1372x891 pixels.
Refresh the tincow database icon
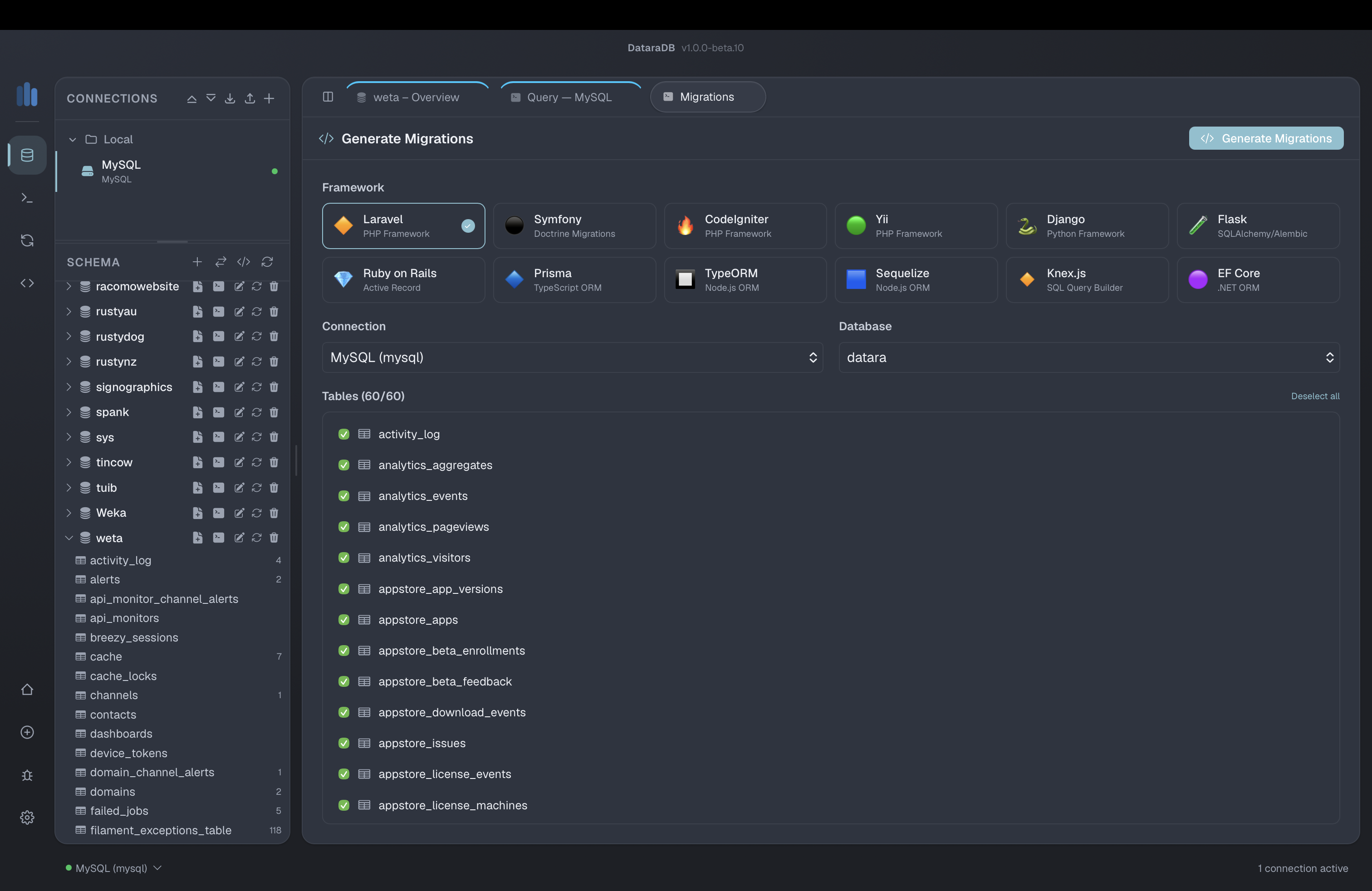point(256,462)
